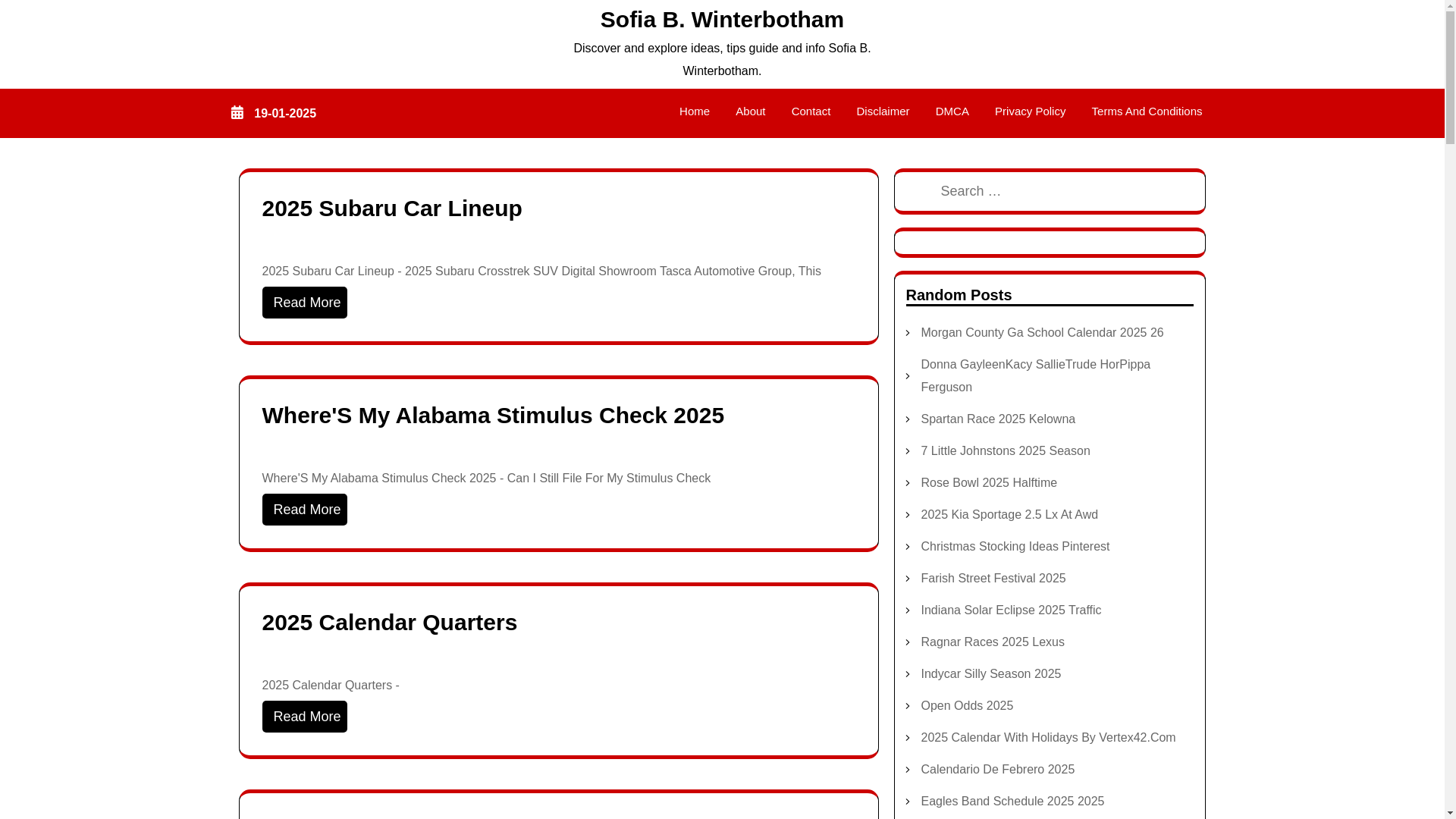Click the 19-01-2025 date text
Viewport: 1456px width, 819px height.
(285, 114)
